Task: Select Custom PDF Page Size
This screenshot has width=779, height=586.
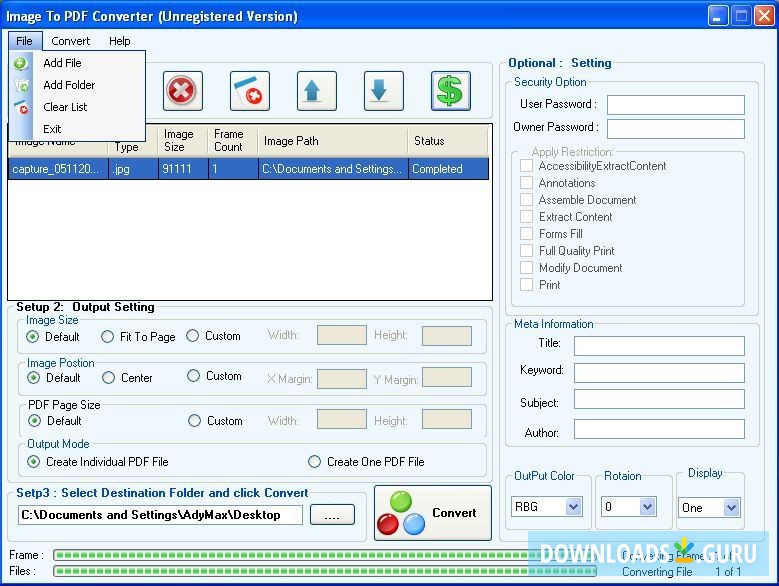Action: coord(194,421)
